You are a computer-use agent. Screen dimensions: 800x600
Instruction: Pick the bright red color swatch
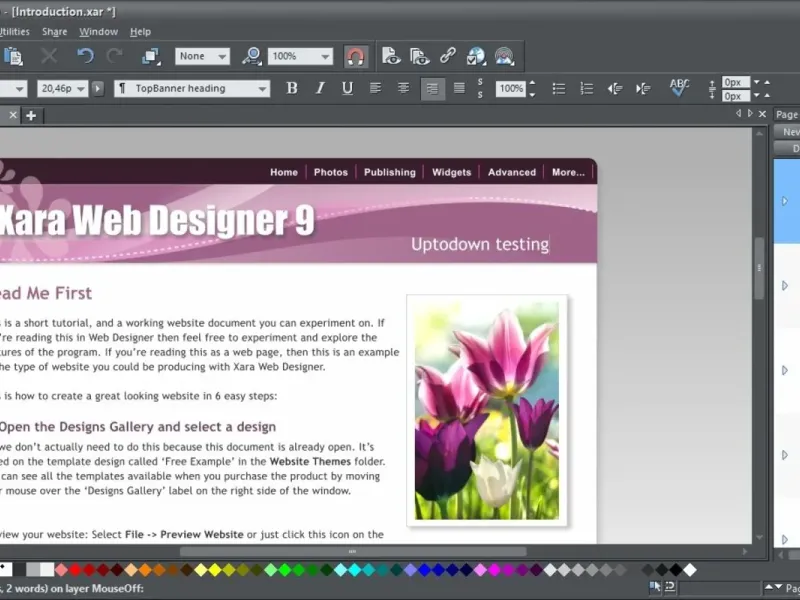click(75, 570)
